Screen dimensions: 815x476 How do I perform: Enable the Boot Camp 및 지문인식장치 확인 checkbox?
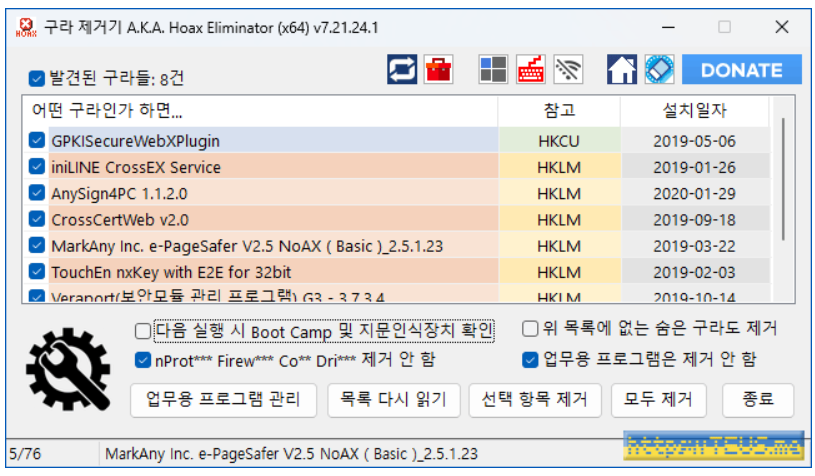click(x=143, y=331)
